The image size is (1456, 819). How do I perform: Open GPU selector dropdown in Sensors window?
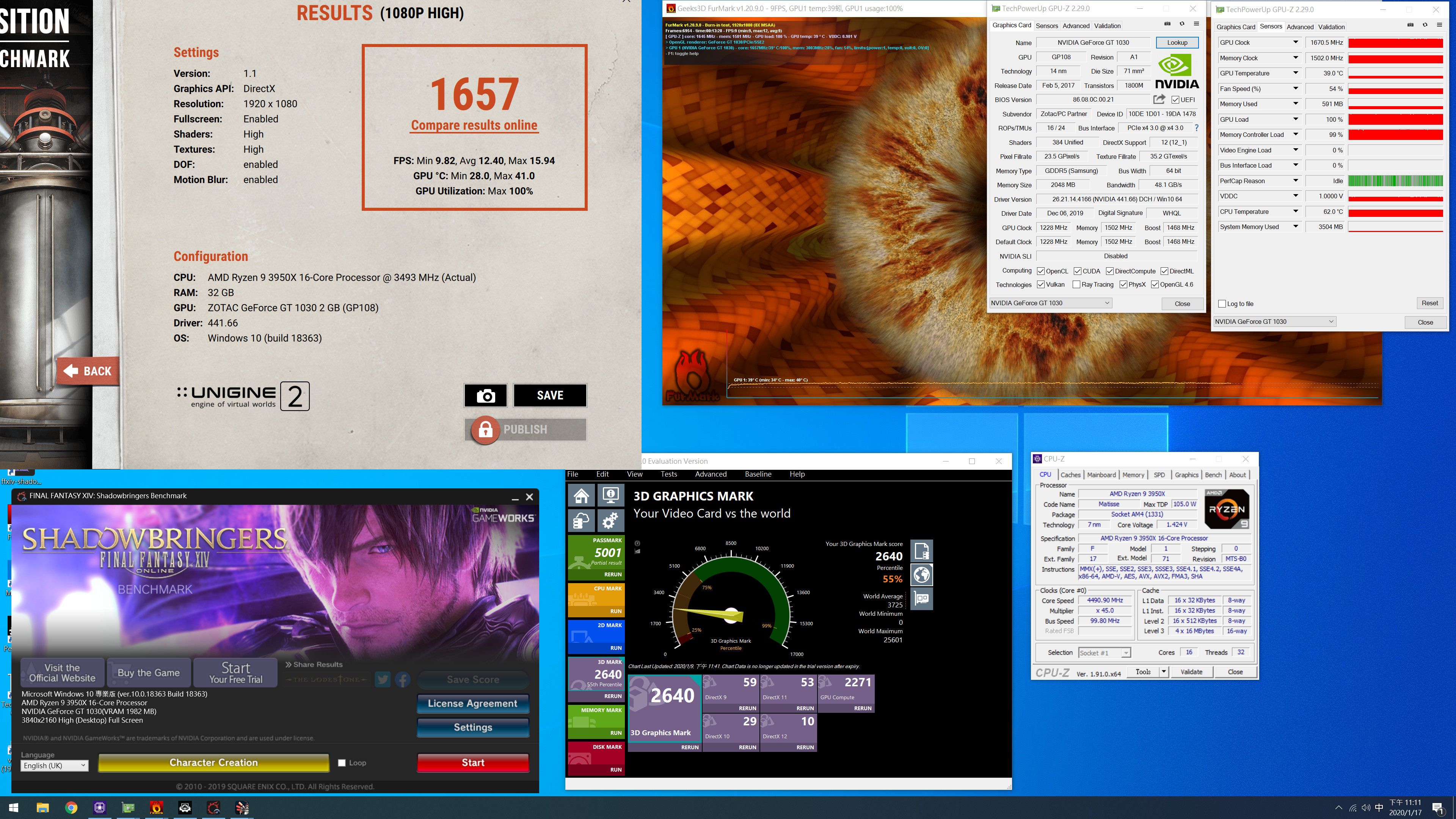click(1274, 322)
